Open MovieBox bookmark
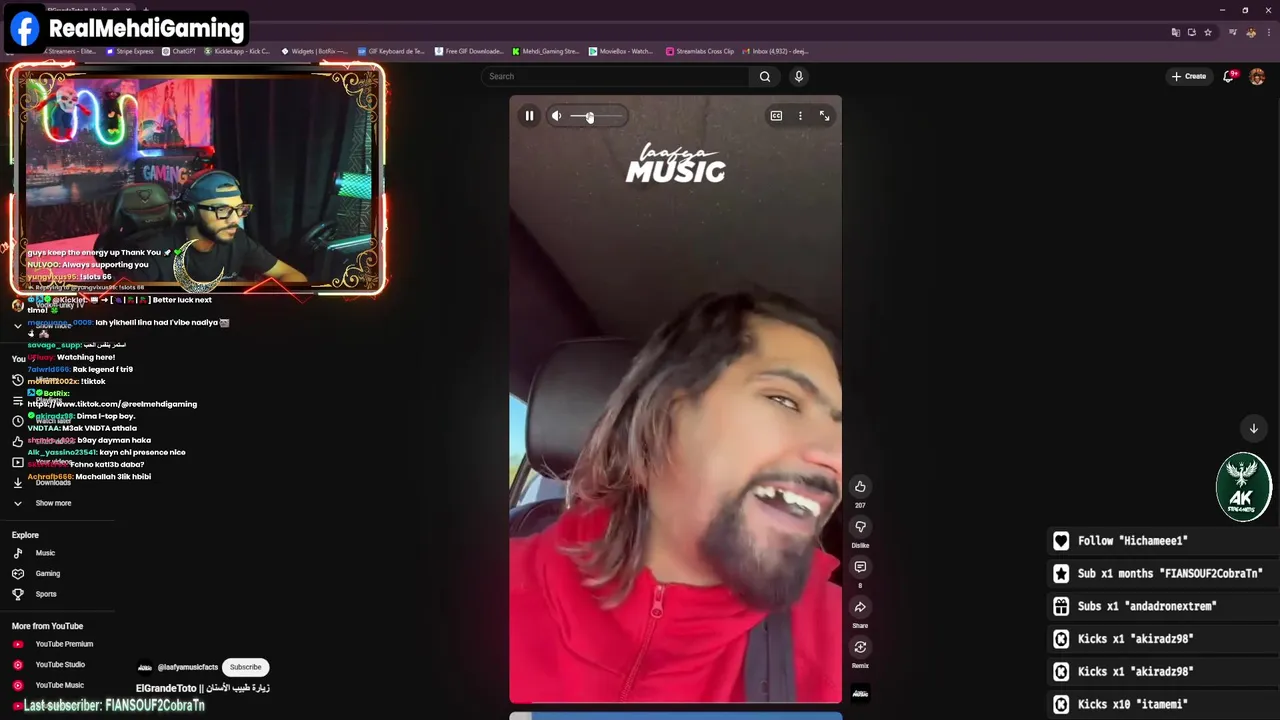 [x=621, y=51]
